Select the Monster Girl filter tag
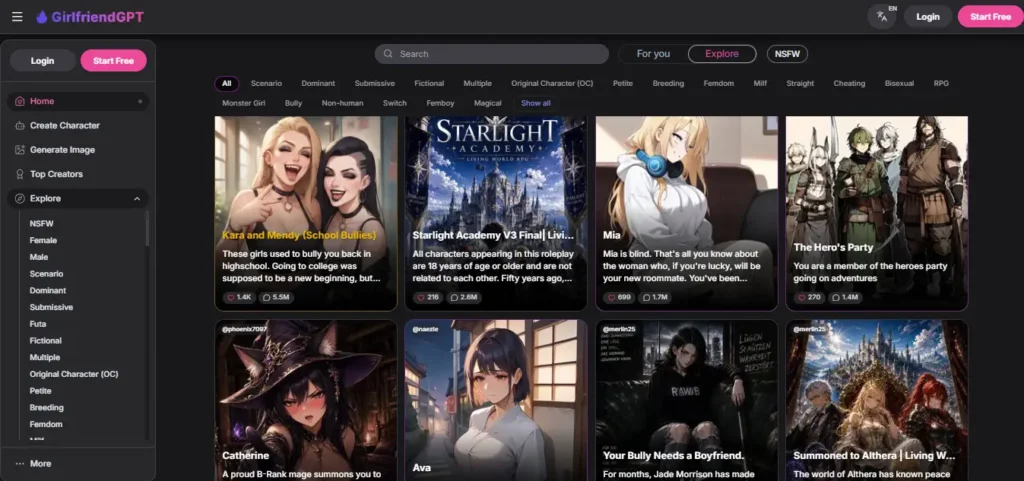 click(x=244, y=103)
